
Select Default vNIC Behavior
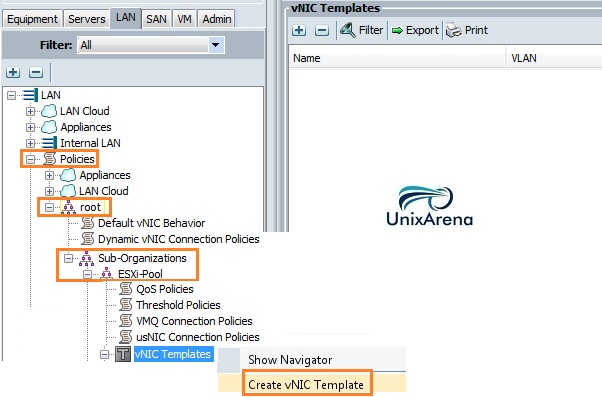[x=151, y=223]
